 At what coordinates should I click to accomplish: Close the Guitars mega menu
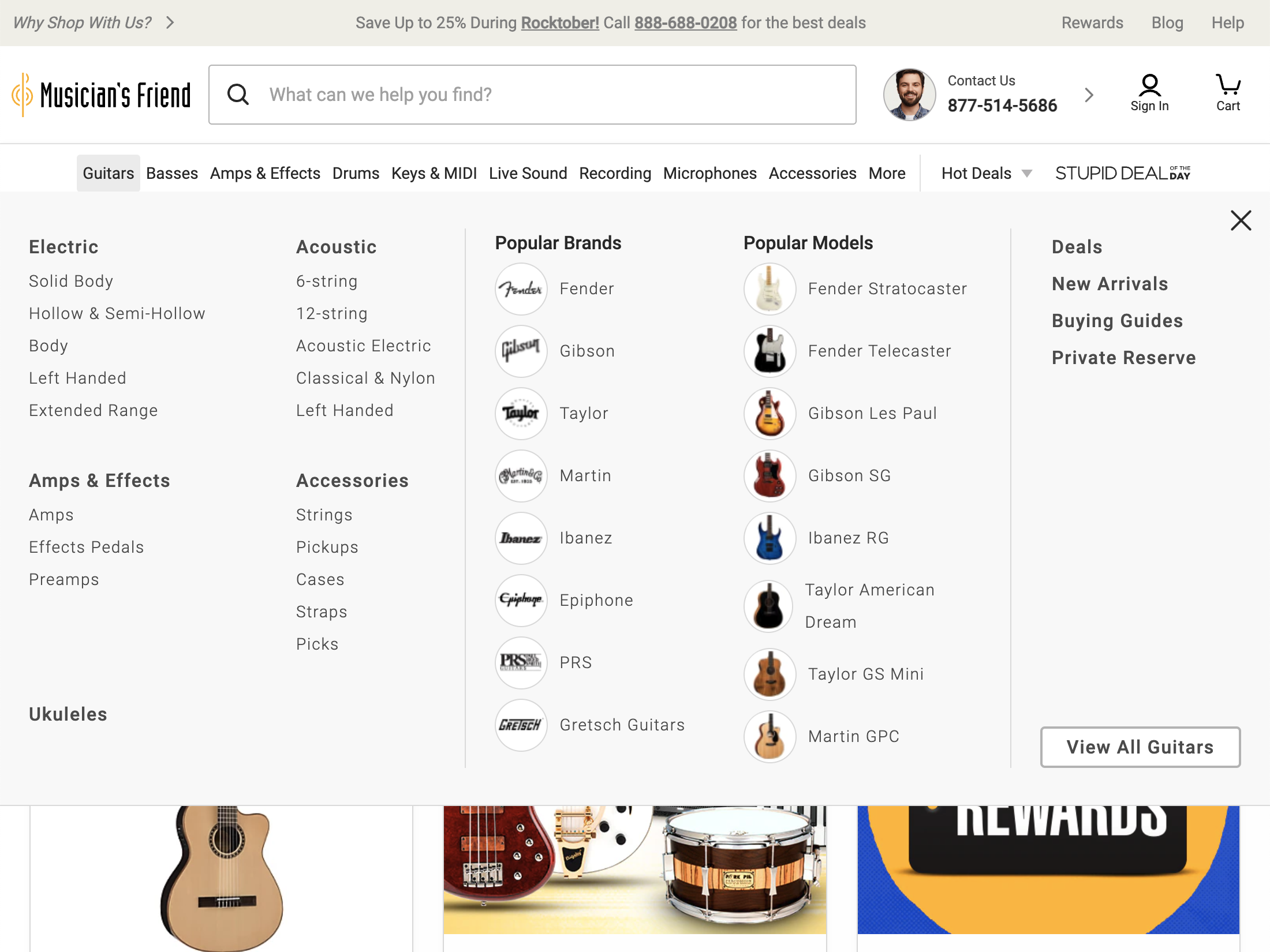pyautogui.click(x=1241, y=220)
